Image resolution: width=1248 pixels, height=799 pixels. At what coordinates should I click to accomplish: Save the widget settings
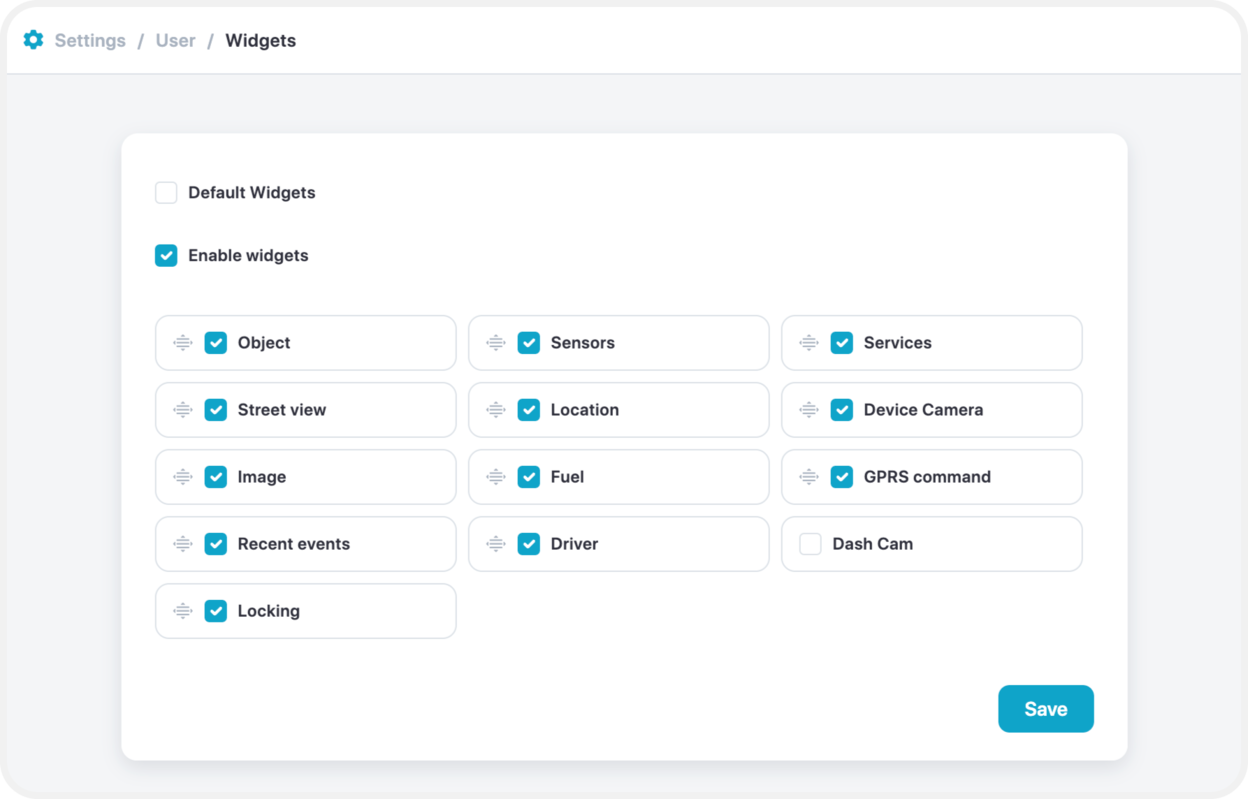click(1046, 709)
